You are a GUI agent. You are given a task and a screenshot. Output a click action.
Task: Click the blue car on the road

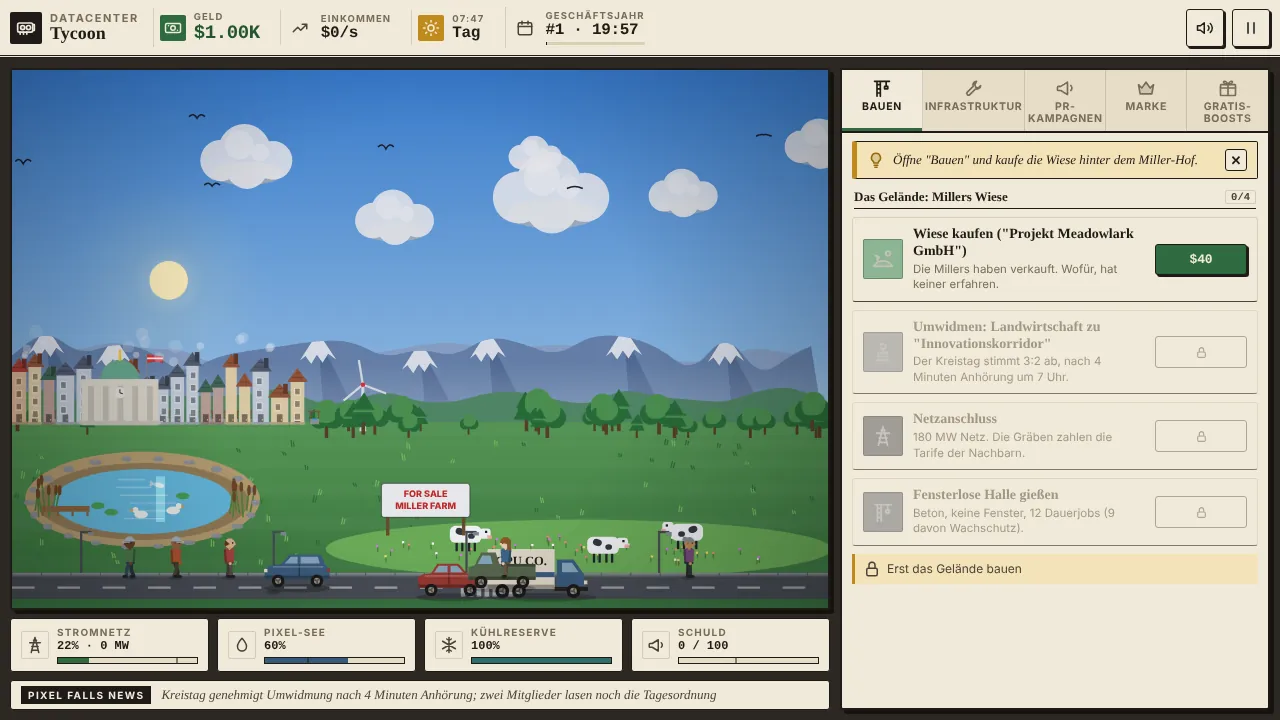click(x=298, y=570)
